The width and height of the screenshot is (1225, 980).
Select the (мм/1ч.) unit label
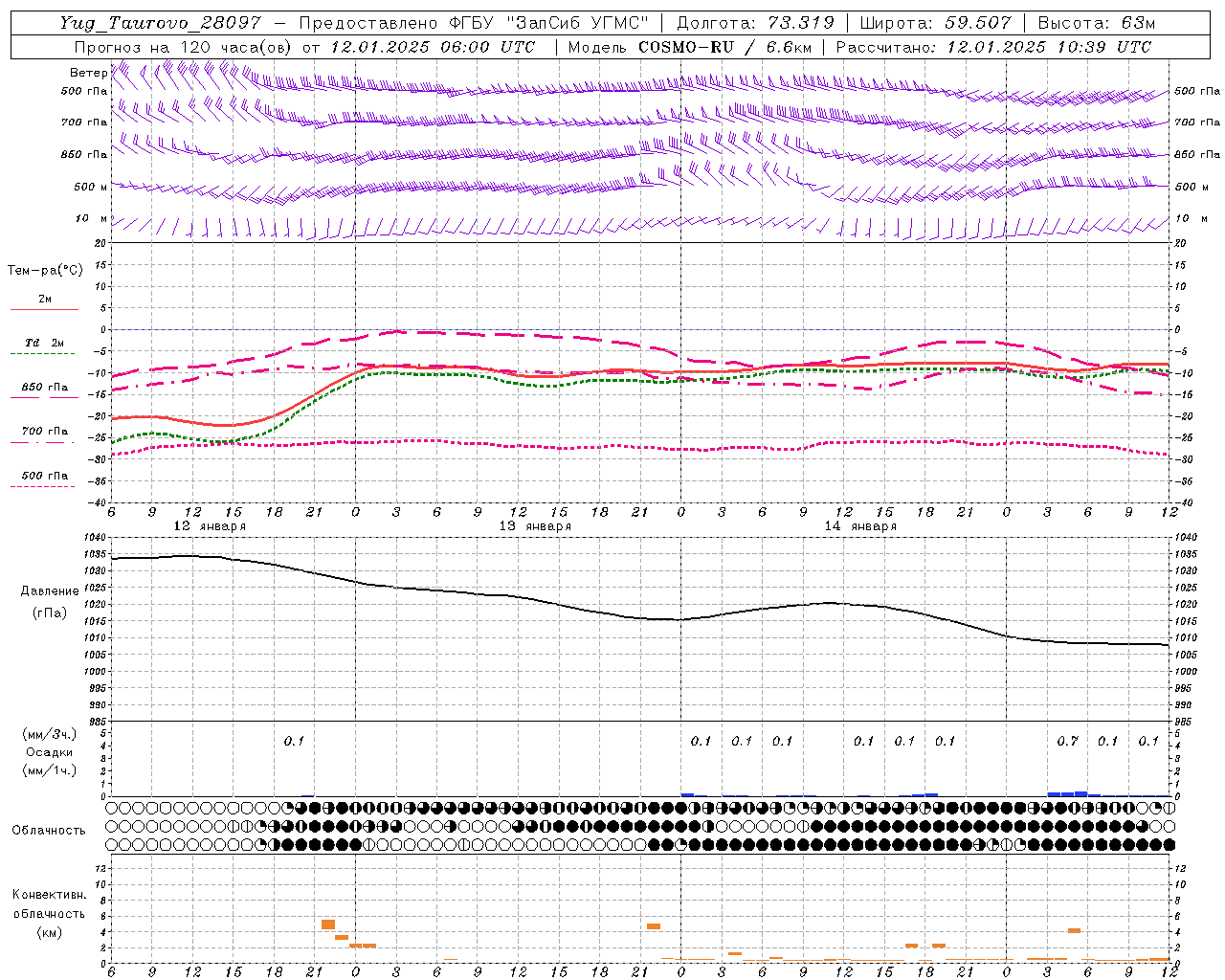[50, 770]
